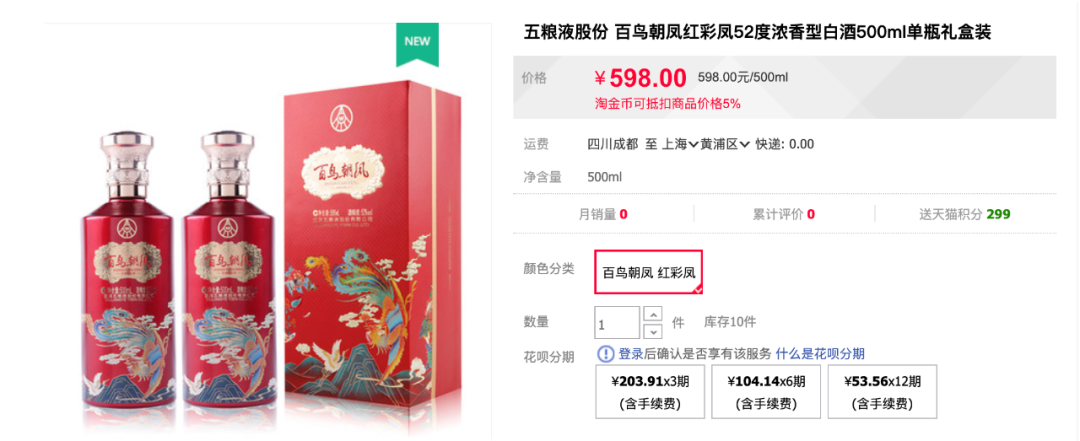Expand the 黄浦区 district dropdown

click(x=725, y=144)
